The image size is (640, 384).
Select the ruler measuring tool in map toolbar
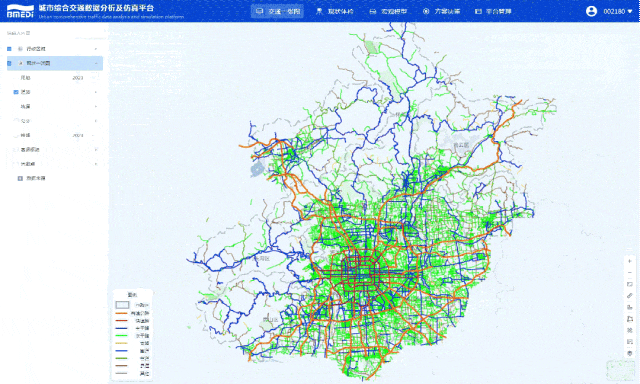(x=630, y=296)
